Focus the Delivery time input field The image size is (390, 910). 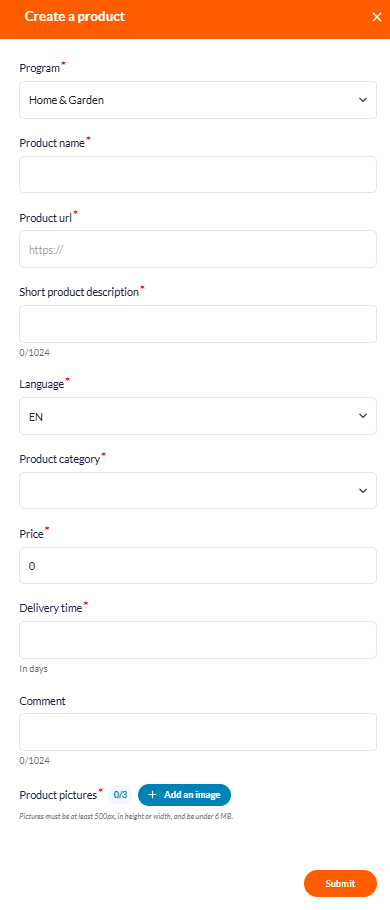click(198, 640)
